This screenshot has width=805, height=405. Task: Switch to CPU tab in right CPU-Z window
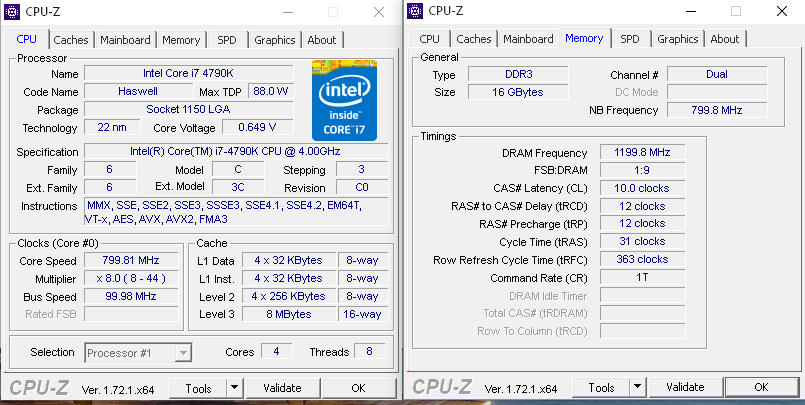430,39
